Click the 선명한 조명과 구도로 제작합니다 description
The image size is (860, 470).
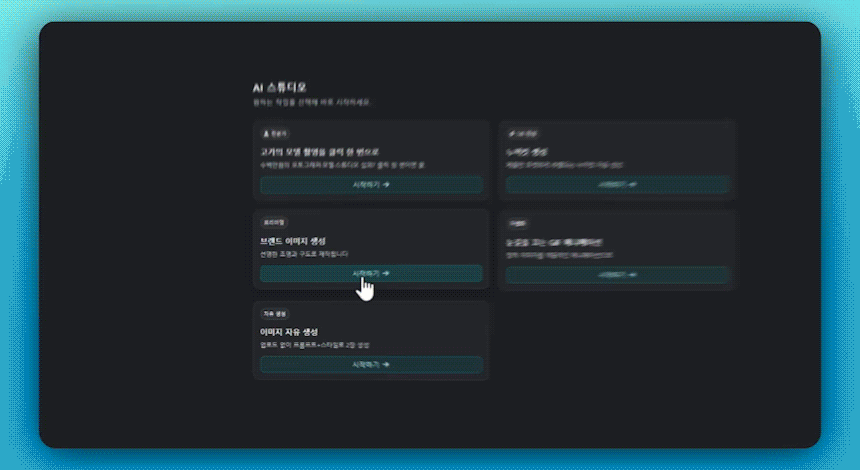tap(302, 254)
